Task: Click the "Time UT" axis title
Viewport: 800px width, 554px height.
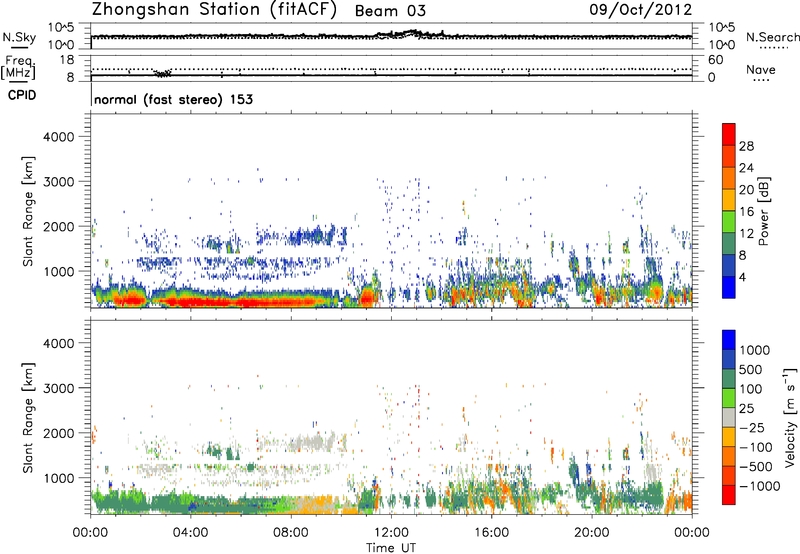Action: [x=391, y=548]
